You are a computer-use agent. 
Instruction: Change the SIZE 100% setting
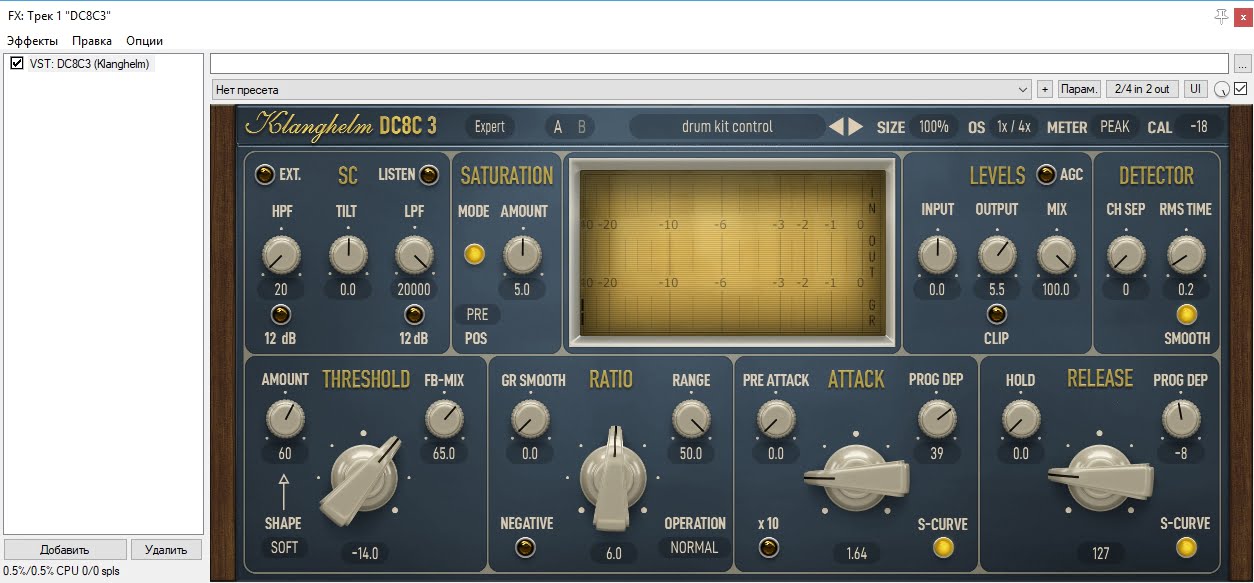click(934, 127)
